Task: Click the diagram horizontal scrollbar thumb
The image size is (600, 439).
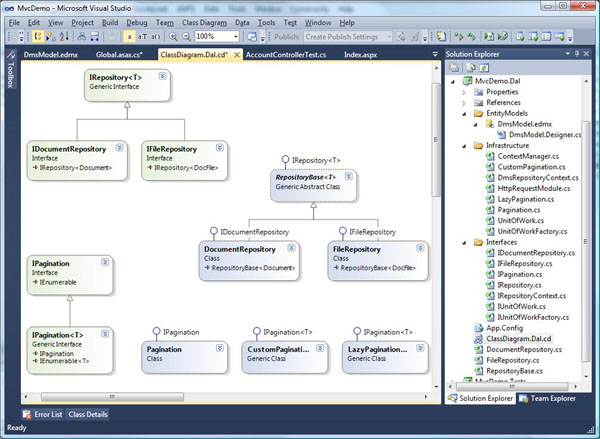Action: [x=112, y=397]
